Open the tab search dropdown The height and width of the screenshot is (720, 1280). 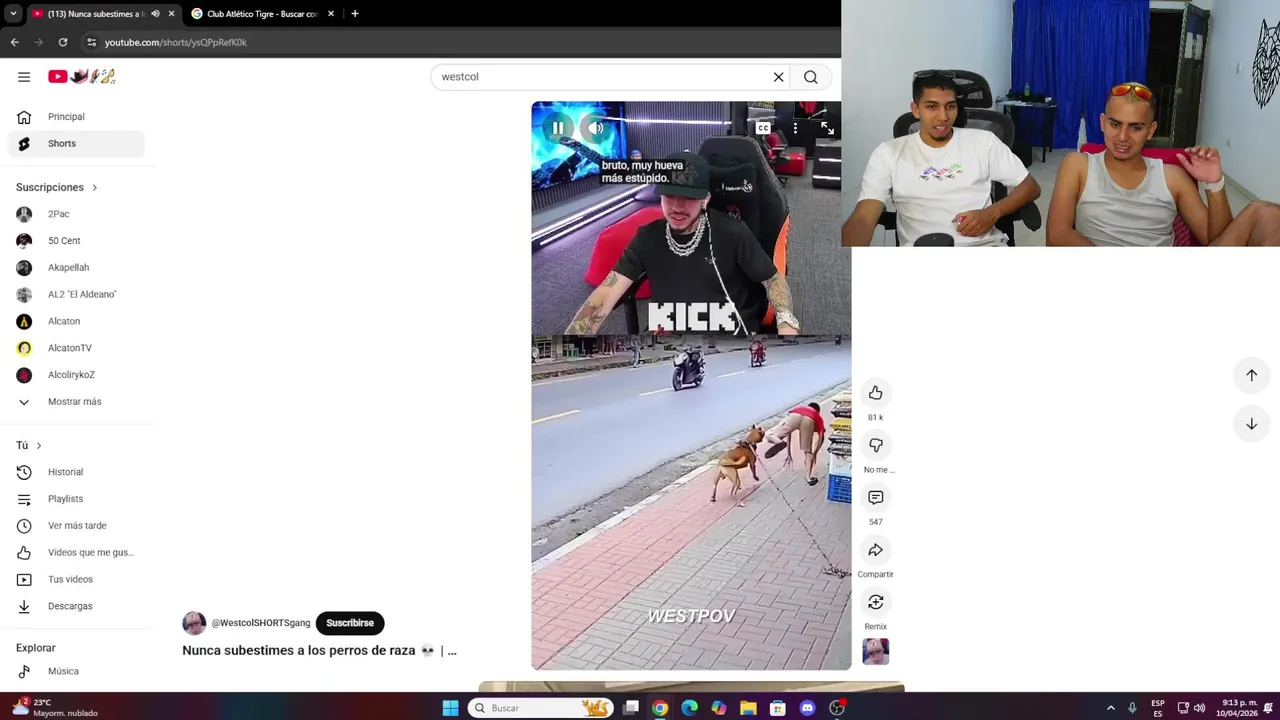point(12,14)
